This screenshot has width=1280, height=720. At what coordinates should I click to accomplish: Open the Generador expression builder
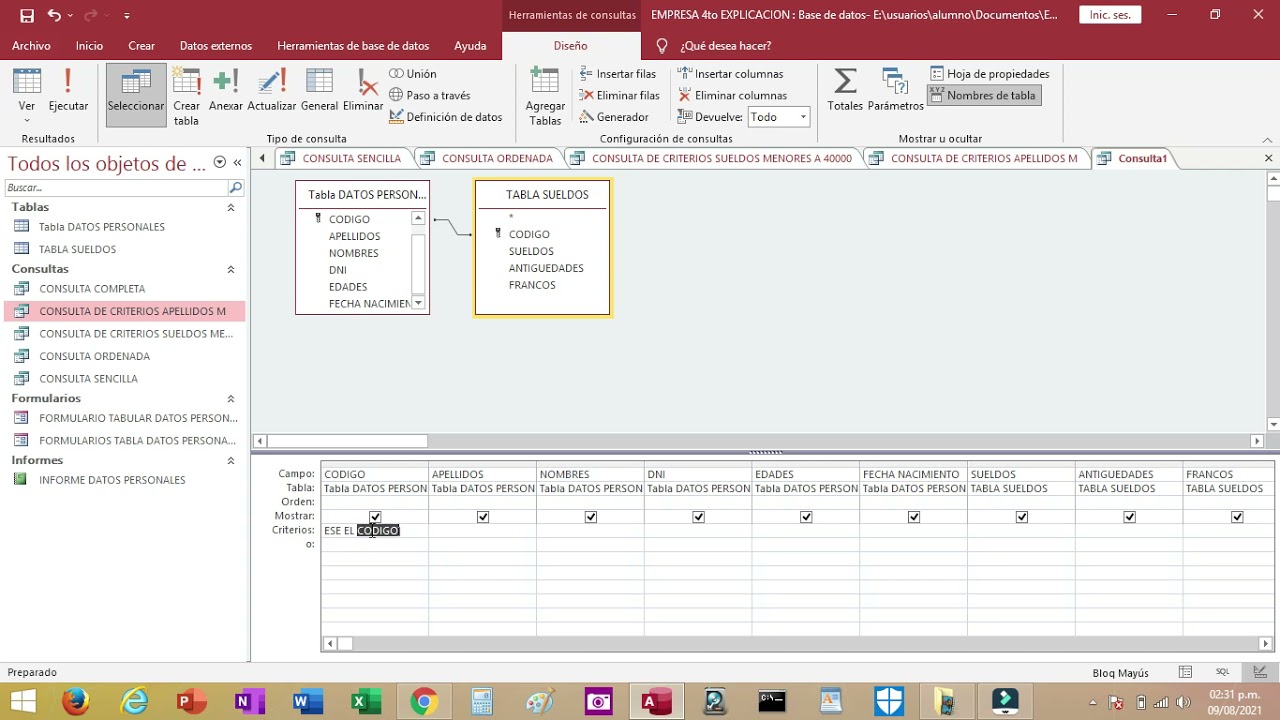[x=614, y=117]
